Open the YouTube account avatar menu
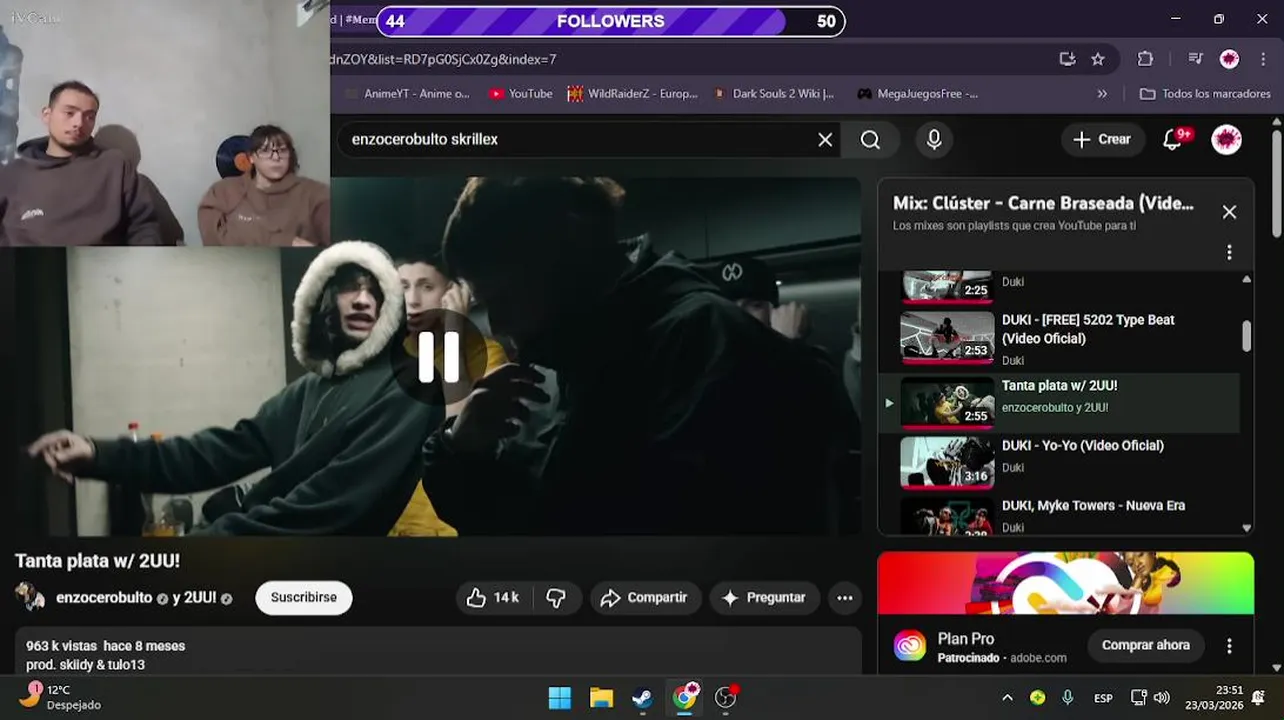 1227,140
